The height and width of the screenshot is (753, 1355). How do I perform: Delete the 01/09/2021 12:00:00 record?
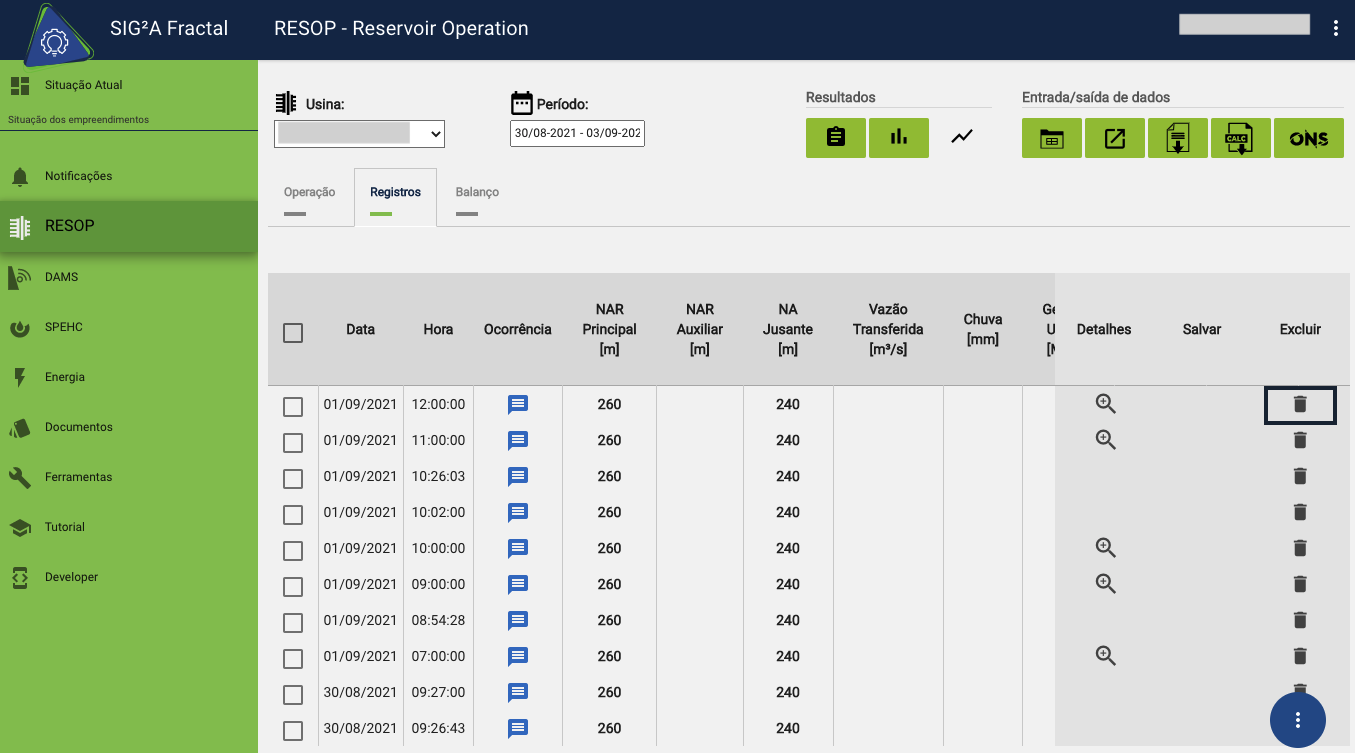[x=1300, y=405]
